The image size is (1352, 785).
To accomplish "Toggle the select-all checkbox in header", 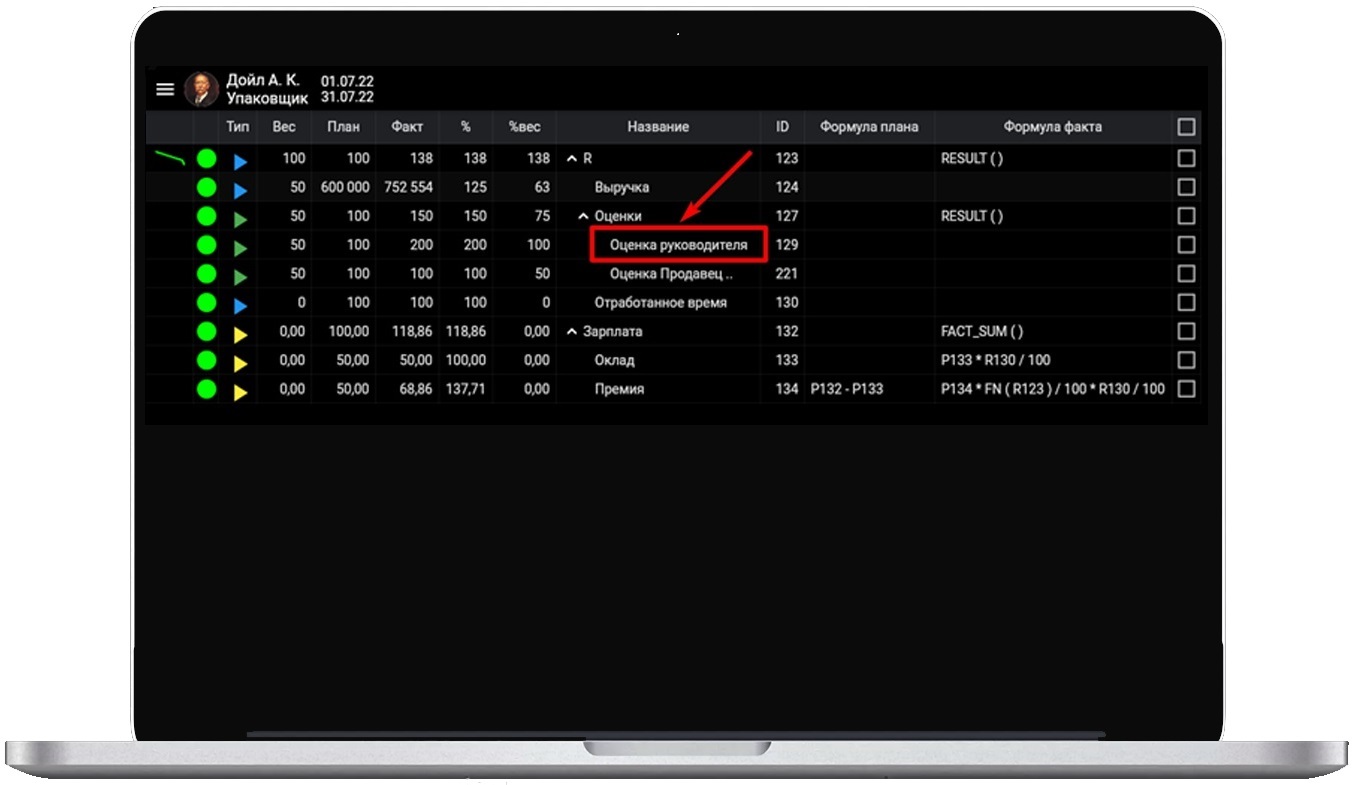I will pos(1186,127).
